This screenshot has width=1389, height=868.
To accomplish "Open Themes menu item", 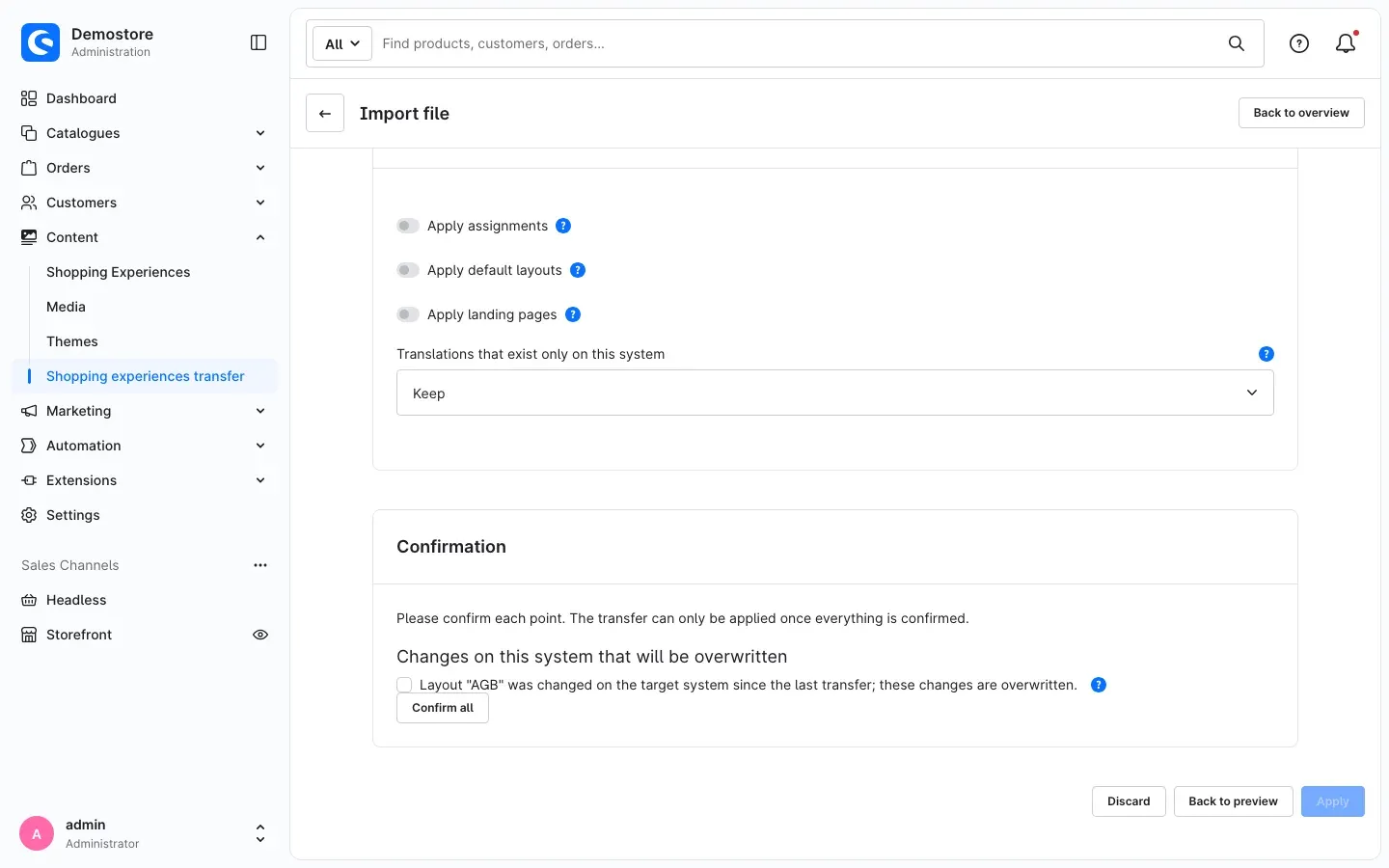I will [72, 341].
